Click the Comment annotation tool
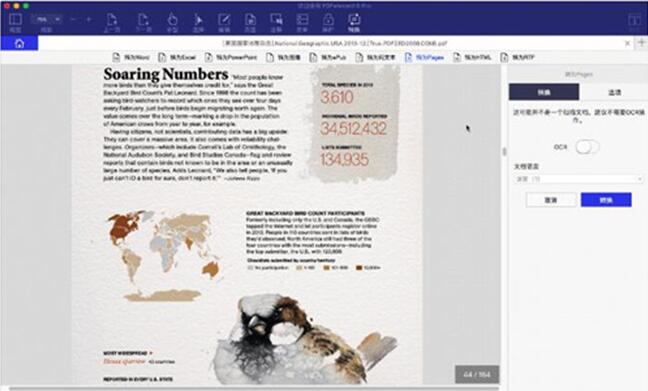648x391 pixels. (276, 22)
